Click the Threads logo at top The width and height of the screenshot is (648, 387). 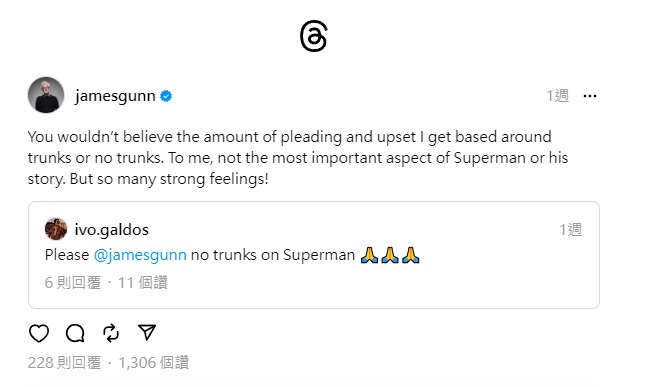click(x=314, y=36)
